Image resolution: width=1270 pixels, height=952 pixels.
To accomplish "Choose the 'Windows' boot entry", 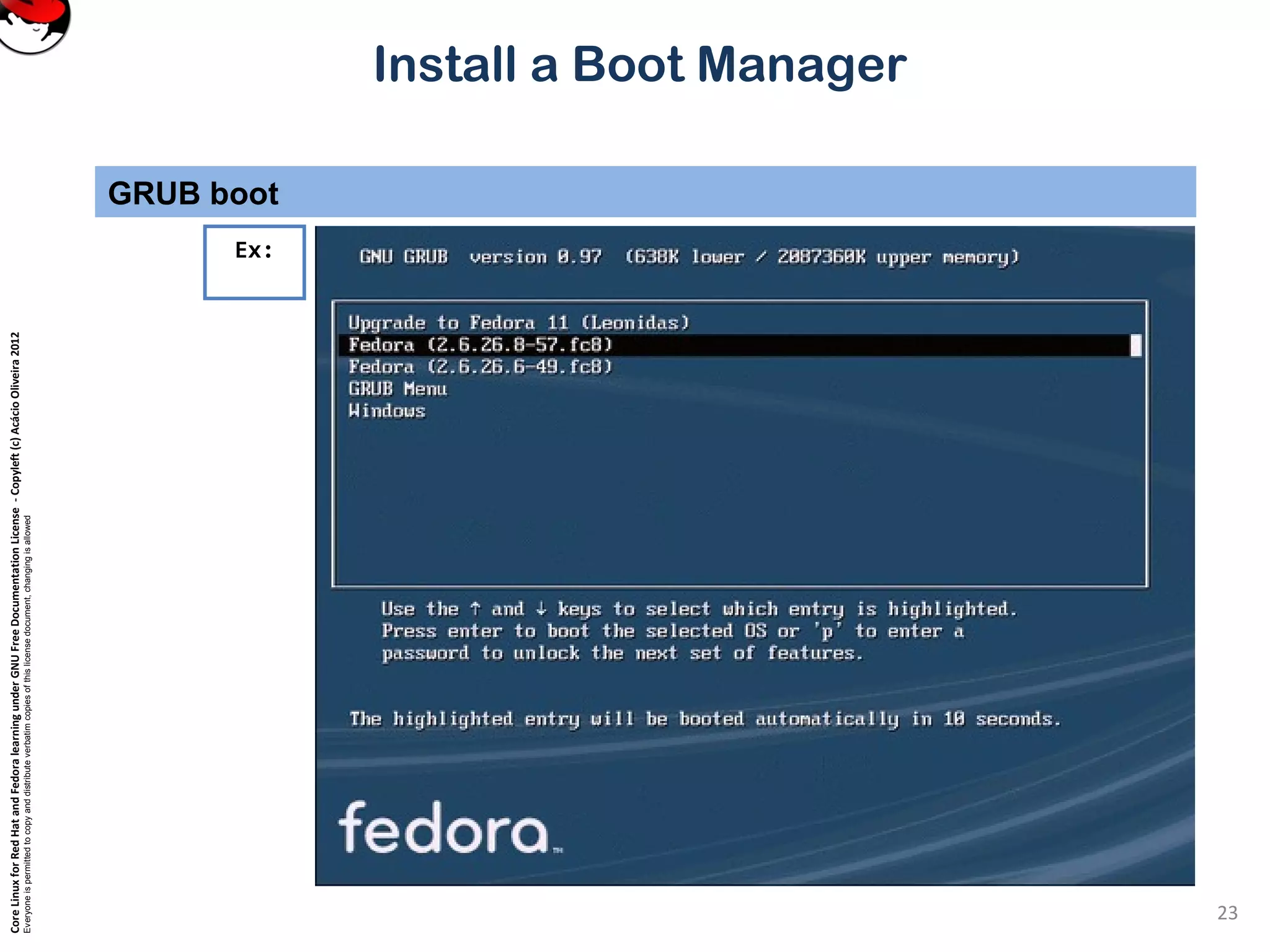I will (387, 411).
